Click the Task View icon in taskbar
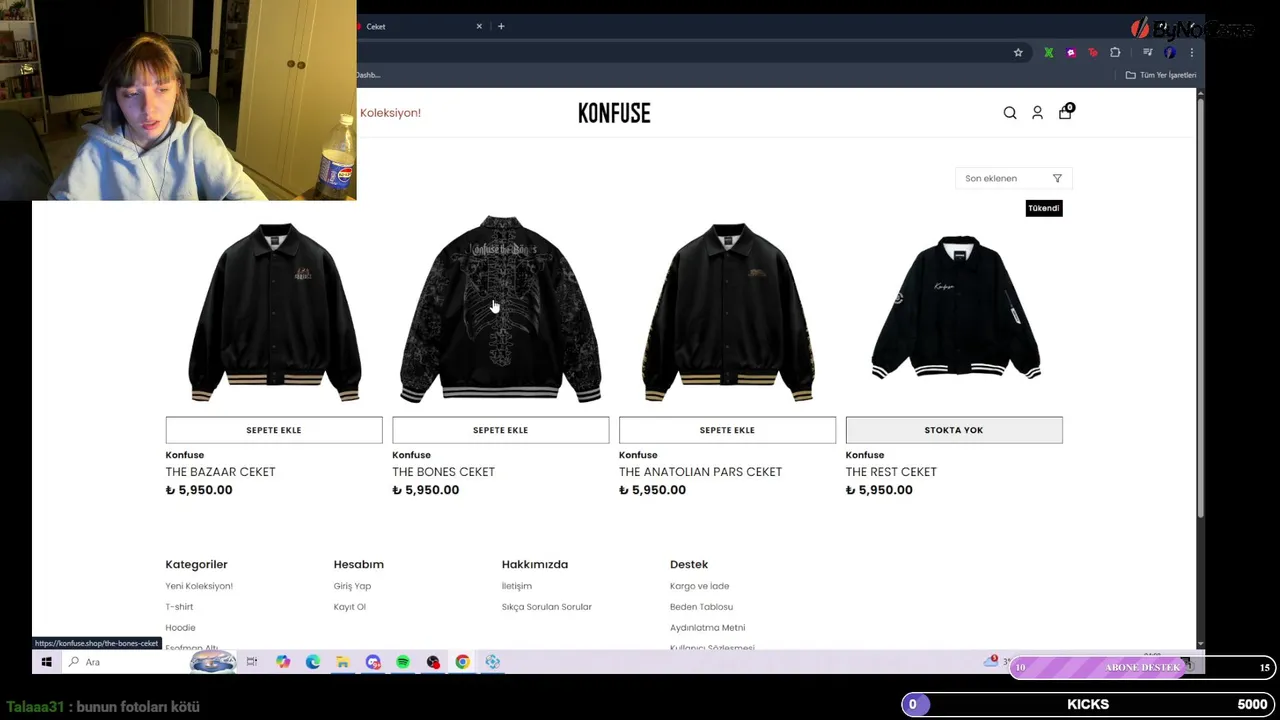Viewport: 1280px width, 720px height. click(252, 662)
